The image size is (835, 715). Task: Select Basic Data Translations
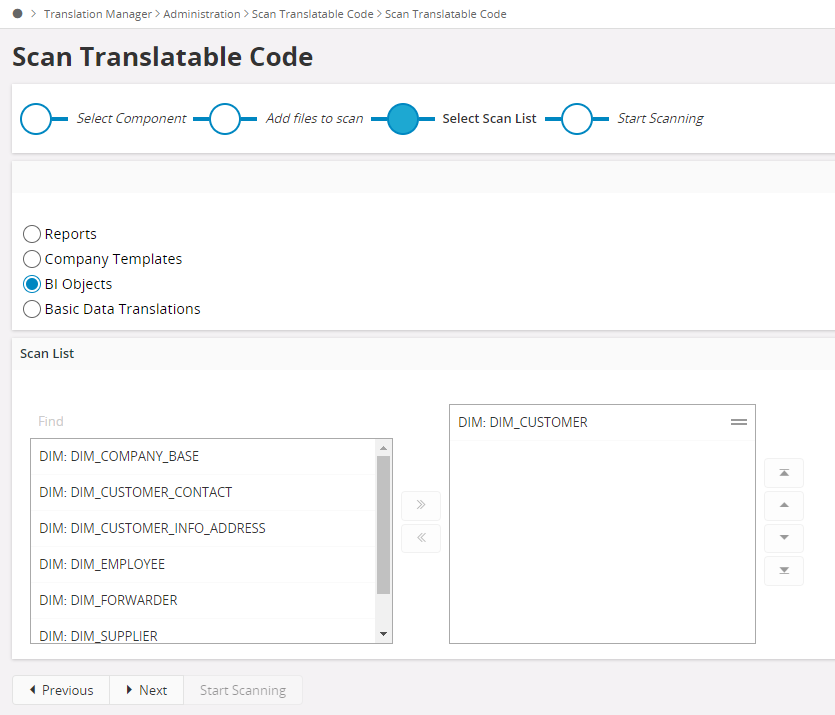(x=31, y=309)
